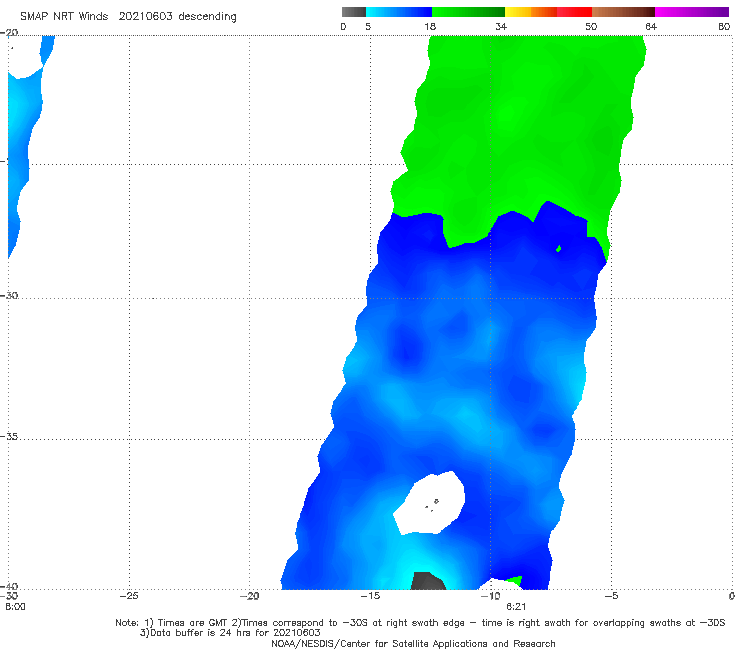The height and width of the screenshot is (650, 740).
Task: Click the NOAA/NESDIS Center credit text
Action: tap(413, 643)
